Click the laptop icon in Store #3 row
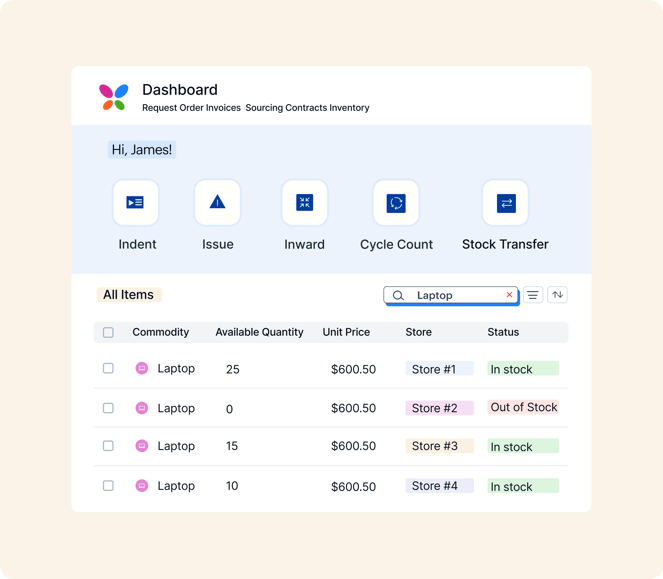This screenshot has height=579, width=663. 142,446
